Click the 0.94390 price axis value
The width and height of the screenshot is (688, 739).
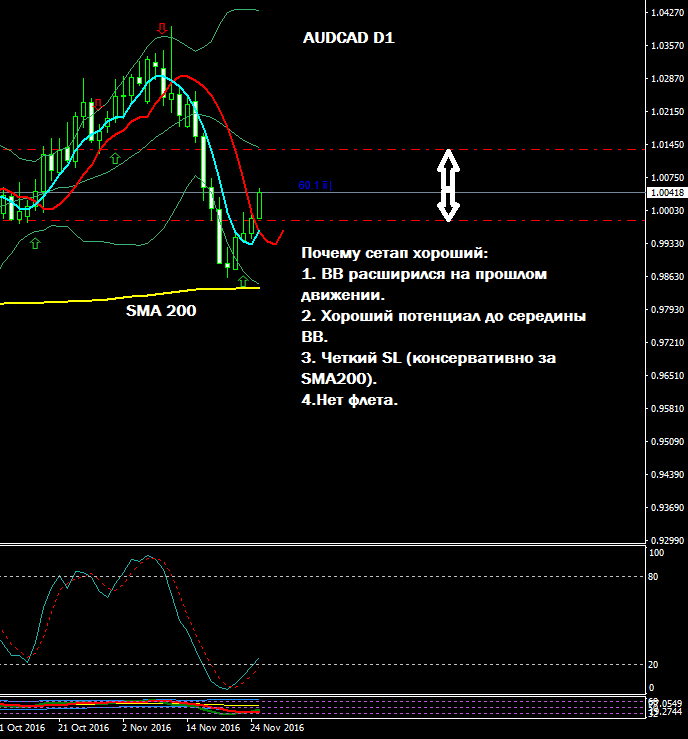click(667, 475)
